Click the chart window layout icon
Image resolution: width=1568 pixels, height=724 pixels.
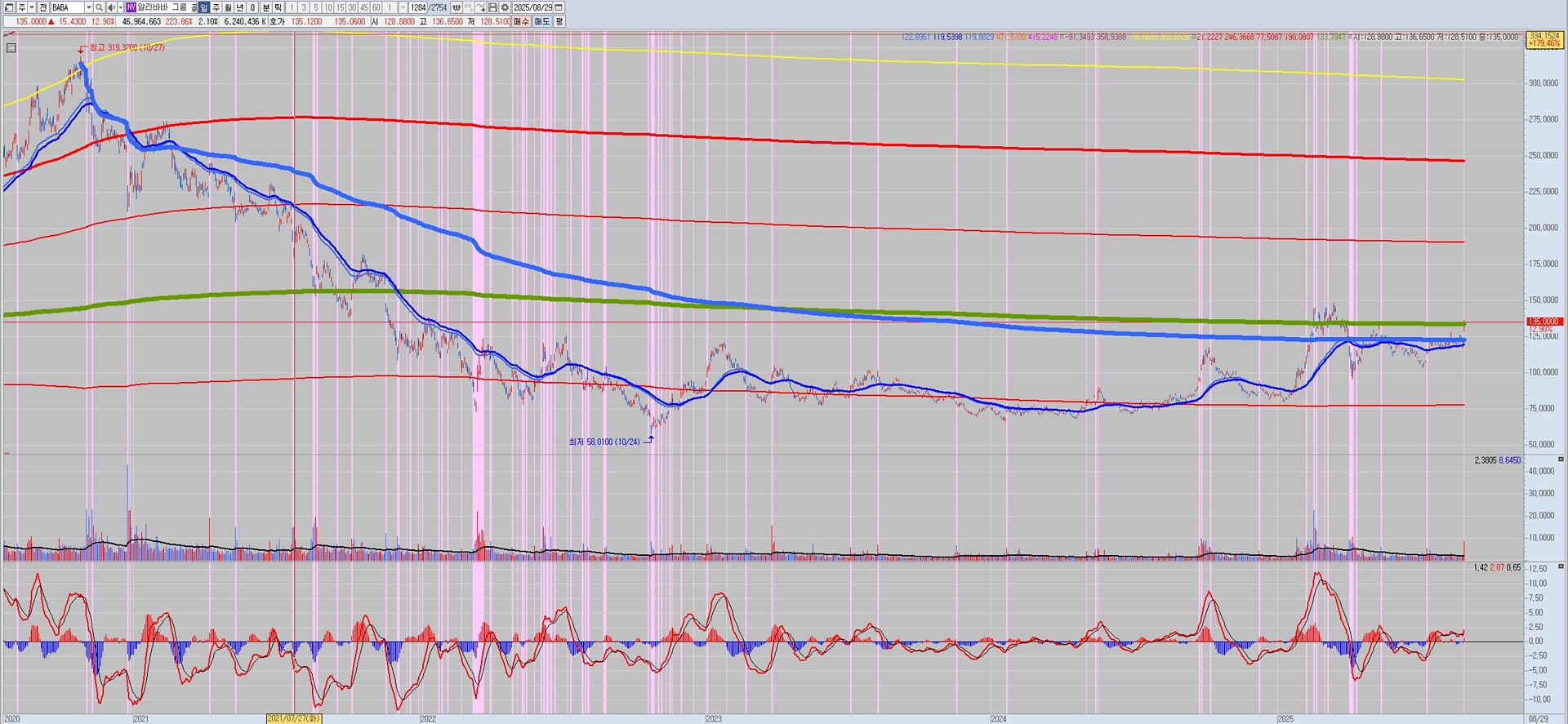(9, 7)
